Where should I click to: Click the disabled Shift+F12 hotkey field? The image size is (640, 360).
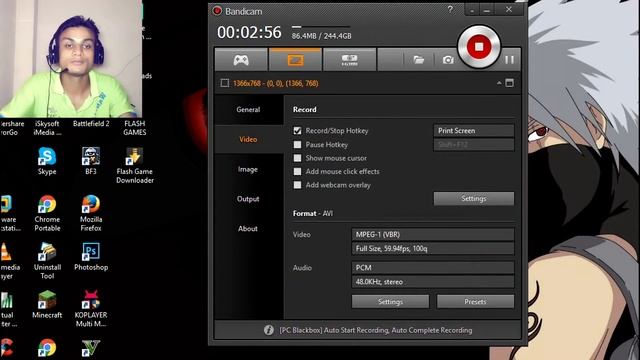473,144
